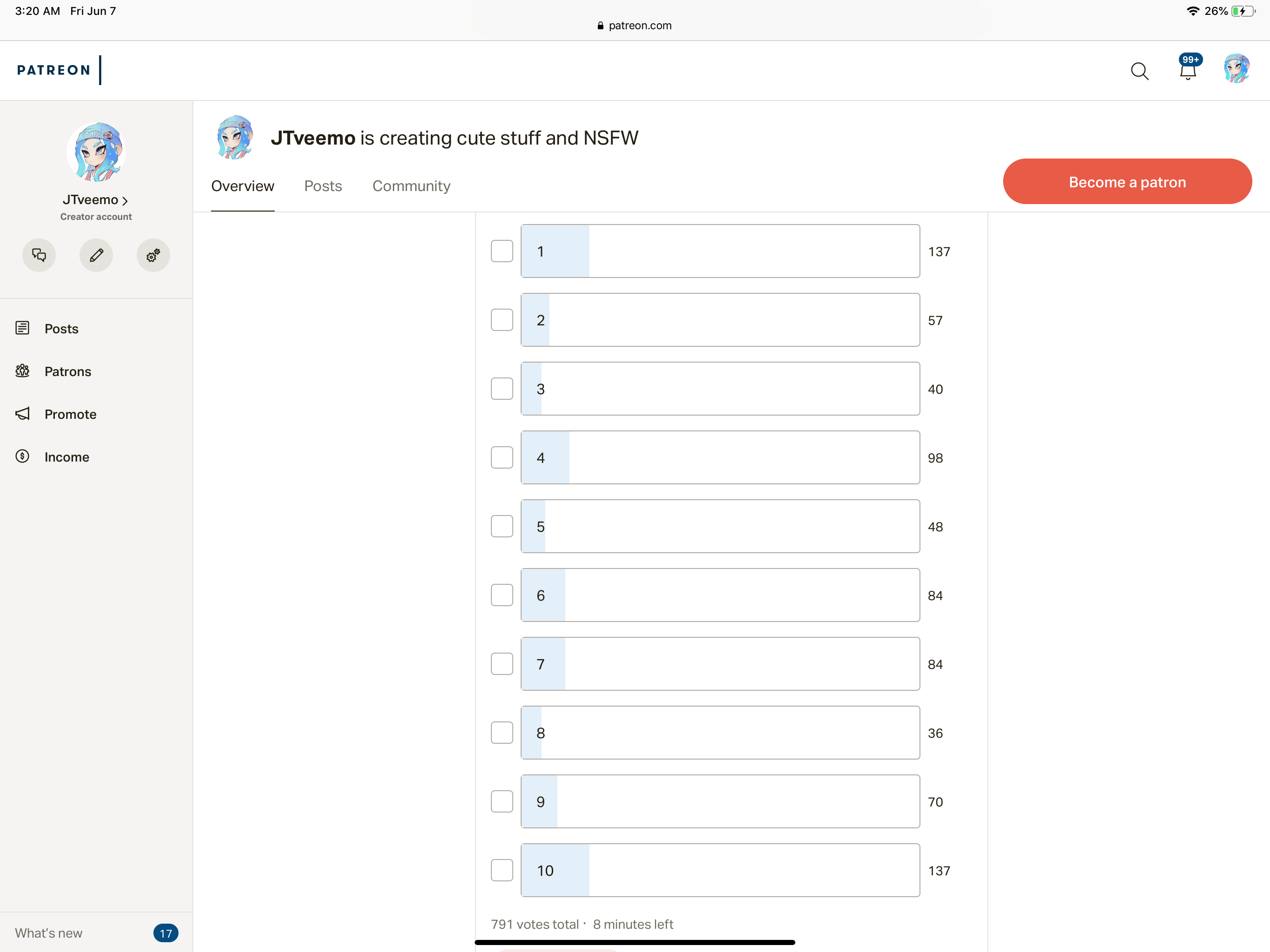The height and width of the screenshot is (952, 1270).
Task: Expand the JTveemo account chevron
Action: pyautogui.click(x=125, y=200)
